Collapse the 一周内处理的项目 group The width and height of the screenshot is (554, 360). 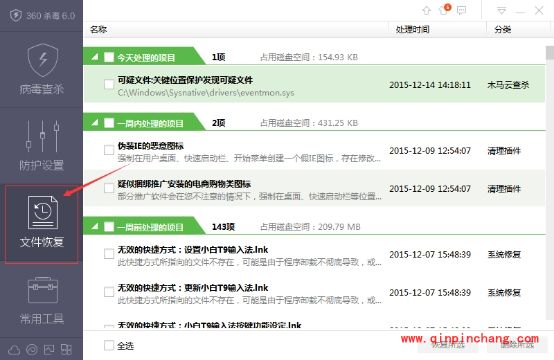tap(95, 123)
